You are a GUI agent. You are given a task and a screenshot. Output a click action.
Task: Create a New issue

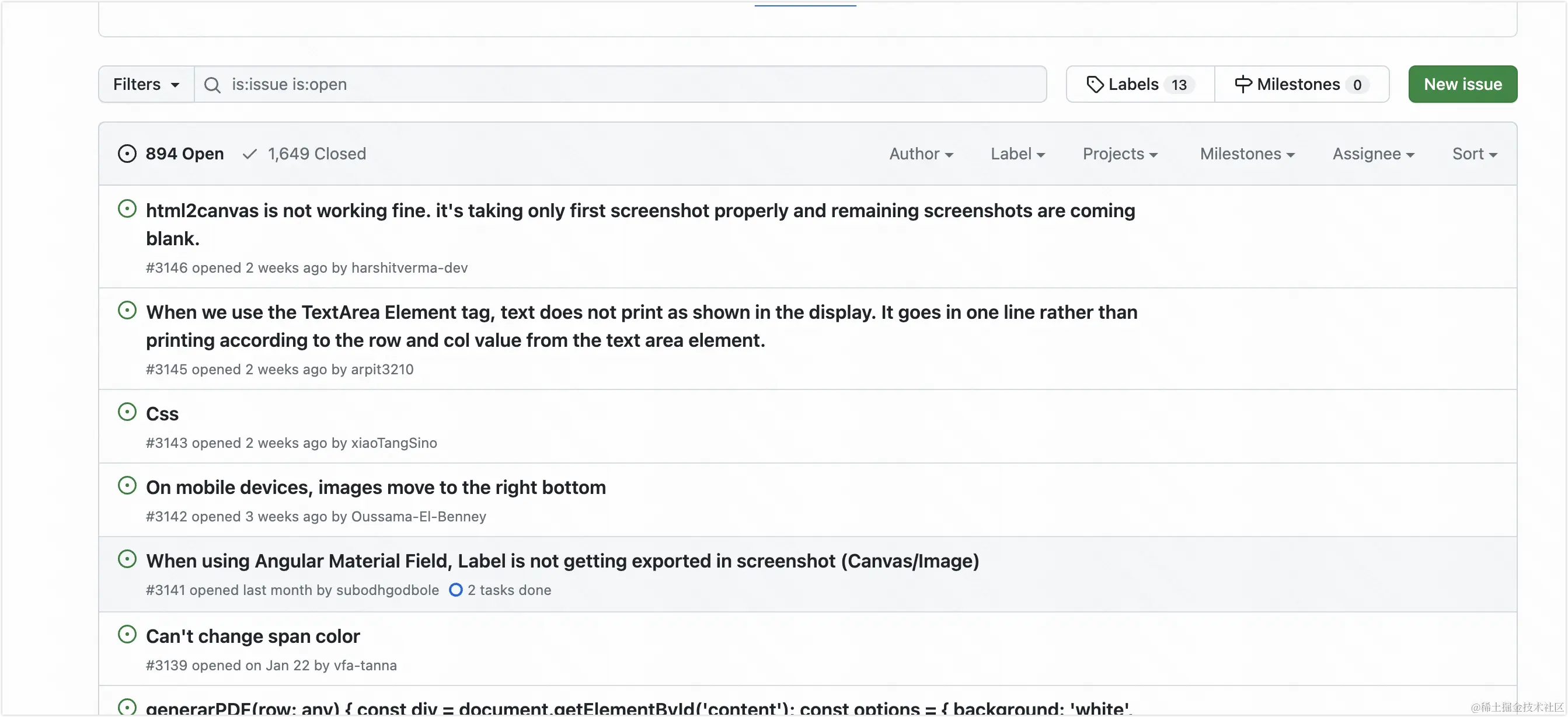pos(1462,85)
